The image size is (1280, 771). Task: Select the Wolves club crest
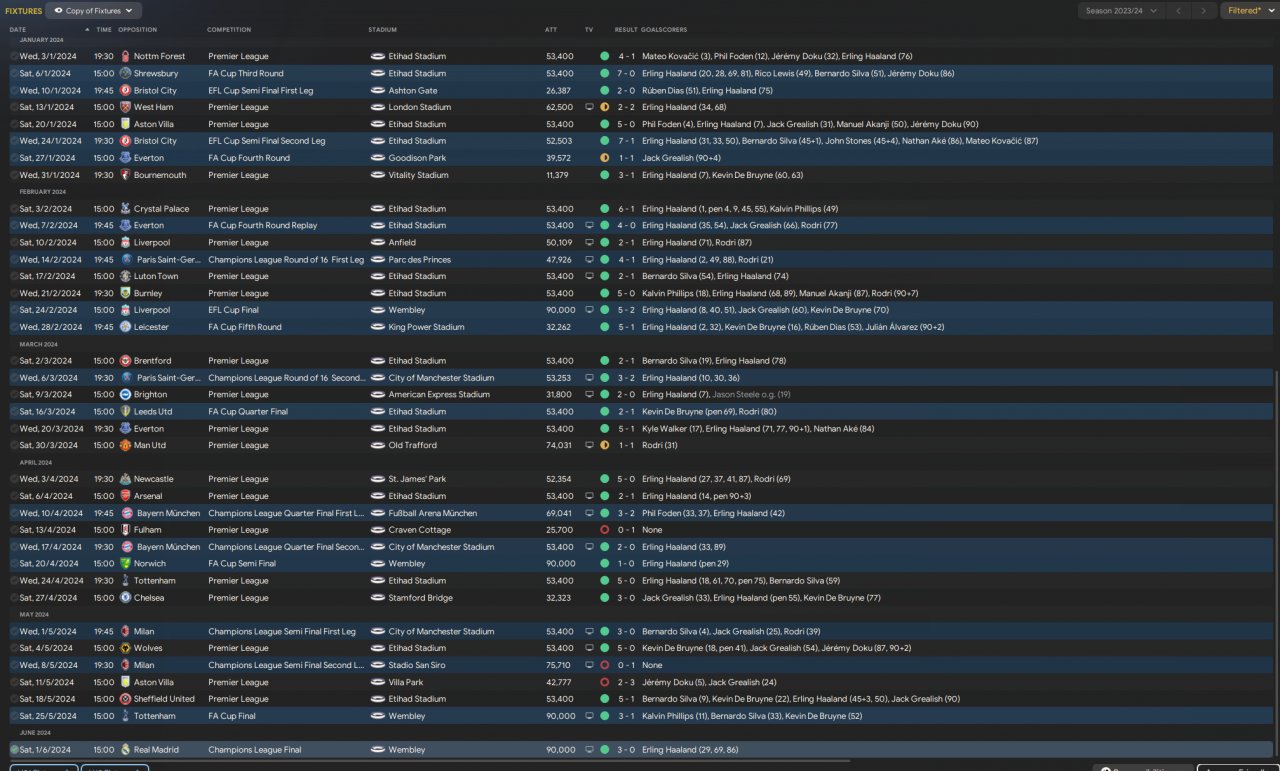pyautogui.click(x=125, y=648)
